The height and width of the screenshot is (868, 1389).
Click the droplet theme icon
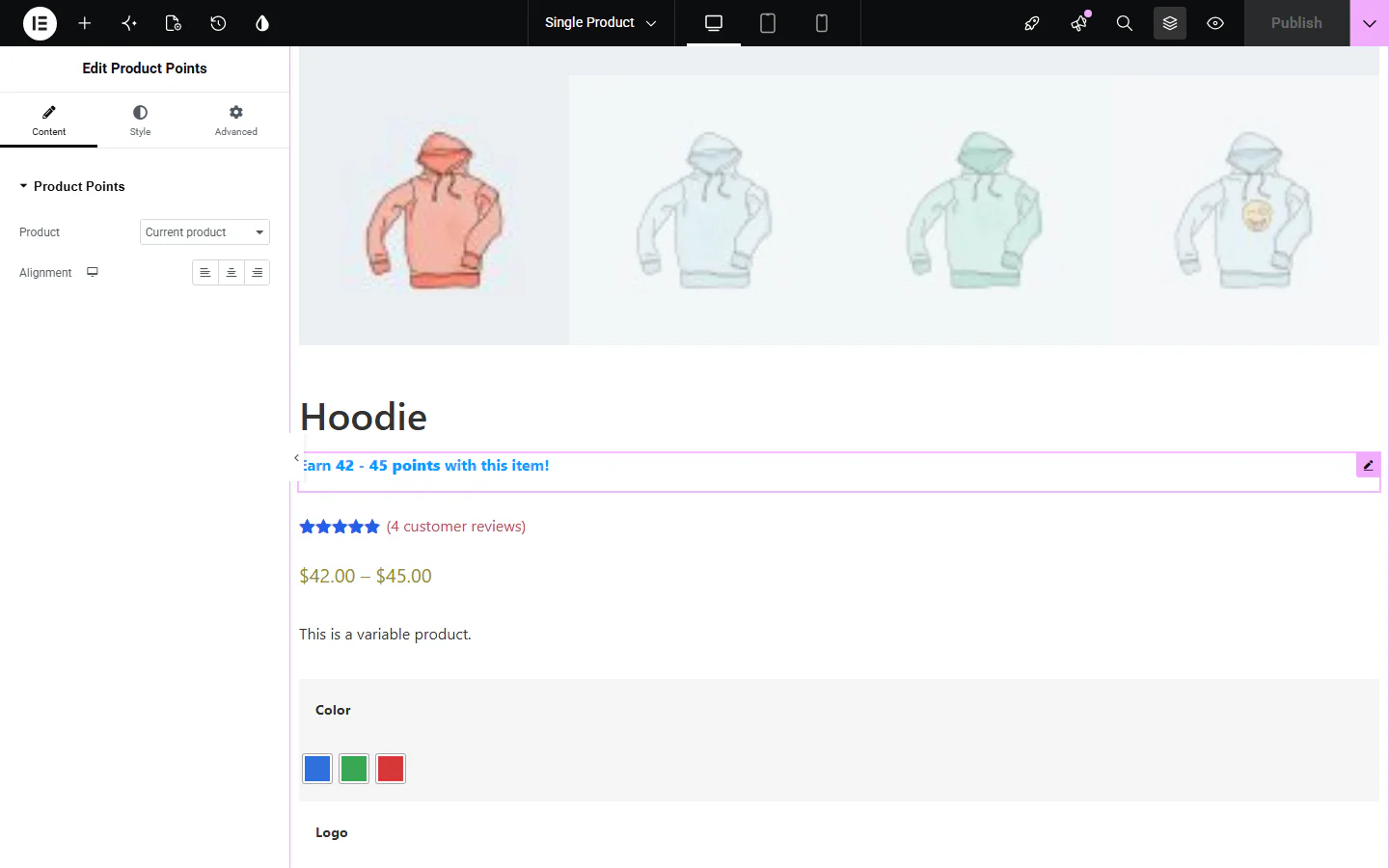[262, 23]
